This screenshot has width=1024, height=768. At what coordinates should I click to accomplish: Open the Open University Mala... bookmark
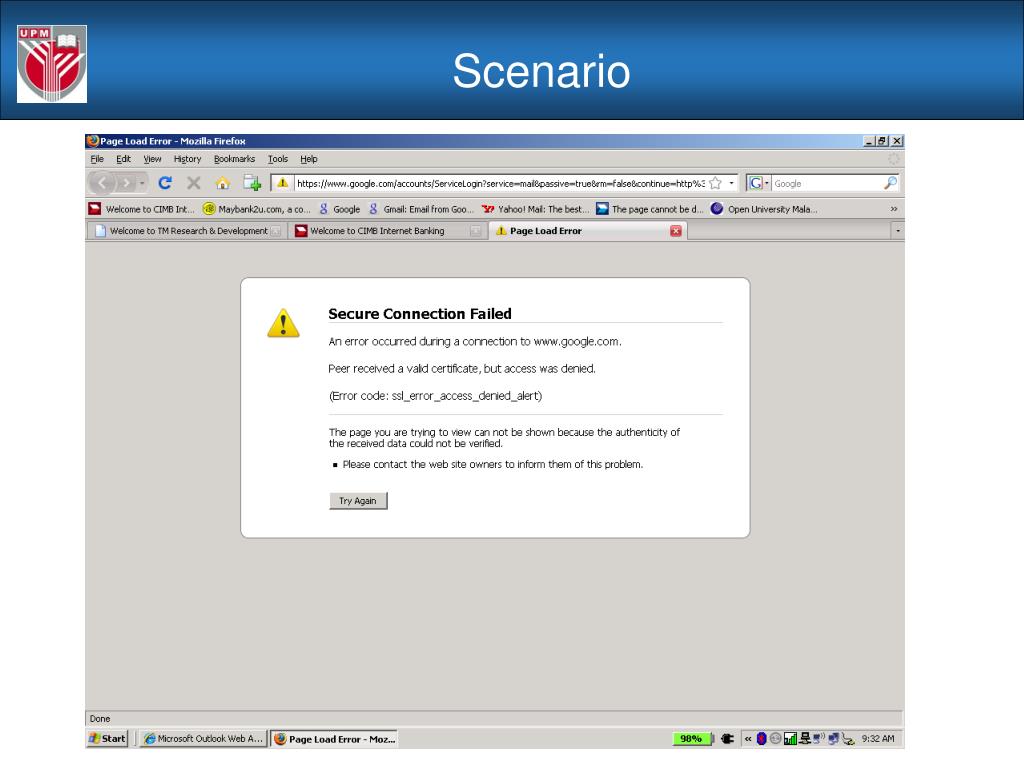pyautogui.click(x=764, y=209)
